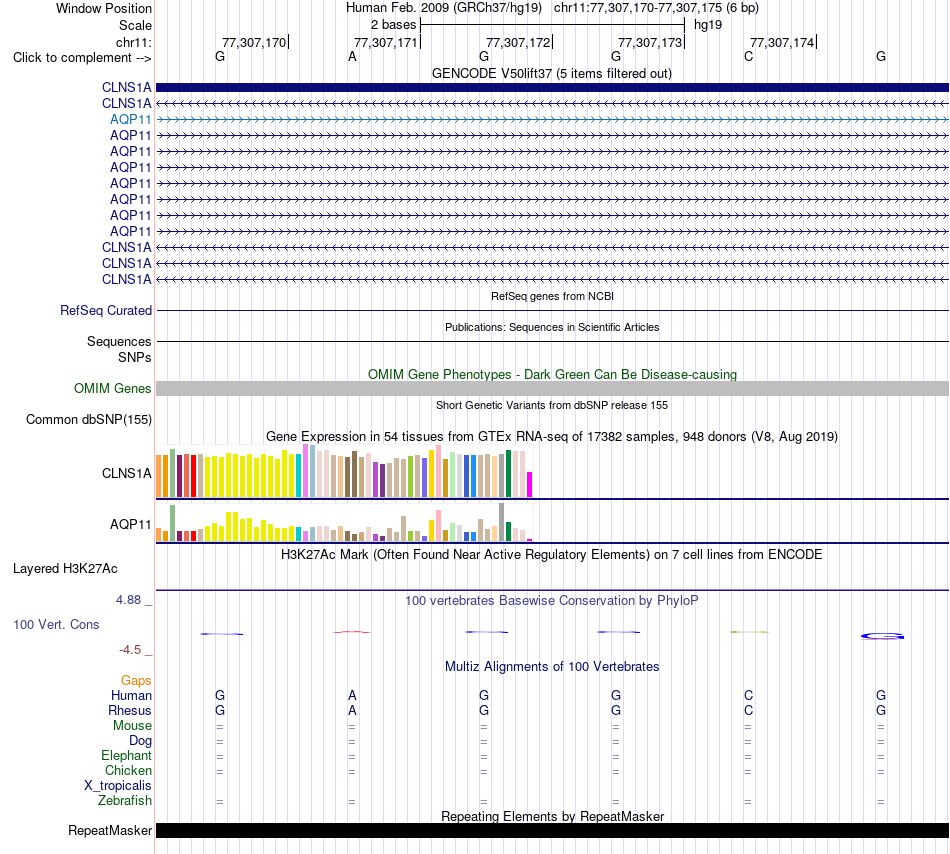Click the Mouse row label in Multiz alignment
This screenshot has height=854, width=950.
click(x=132, y=725)
